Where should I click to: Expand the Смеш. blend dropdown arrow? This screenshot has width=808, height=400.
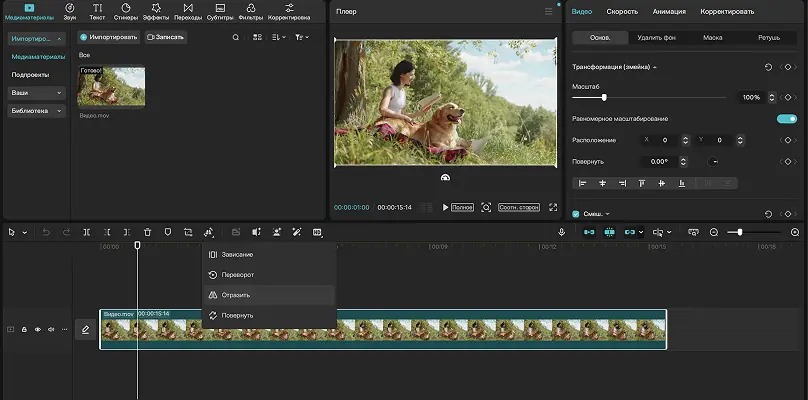608,214
